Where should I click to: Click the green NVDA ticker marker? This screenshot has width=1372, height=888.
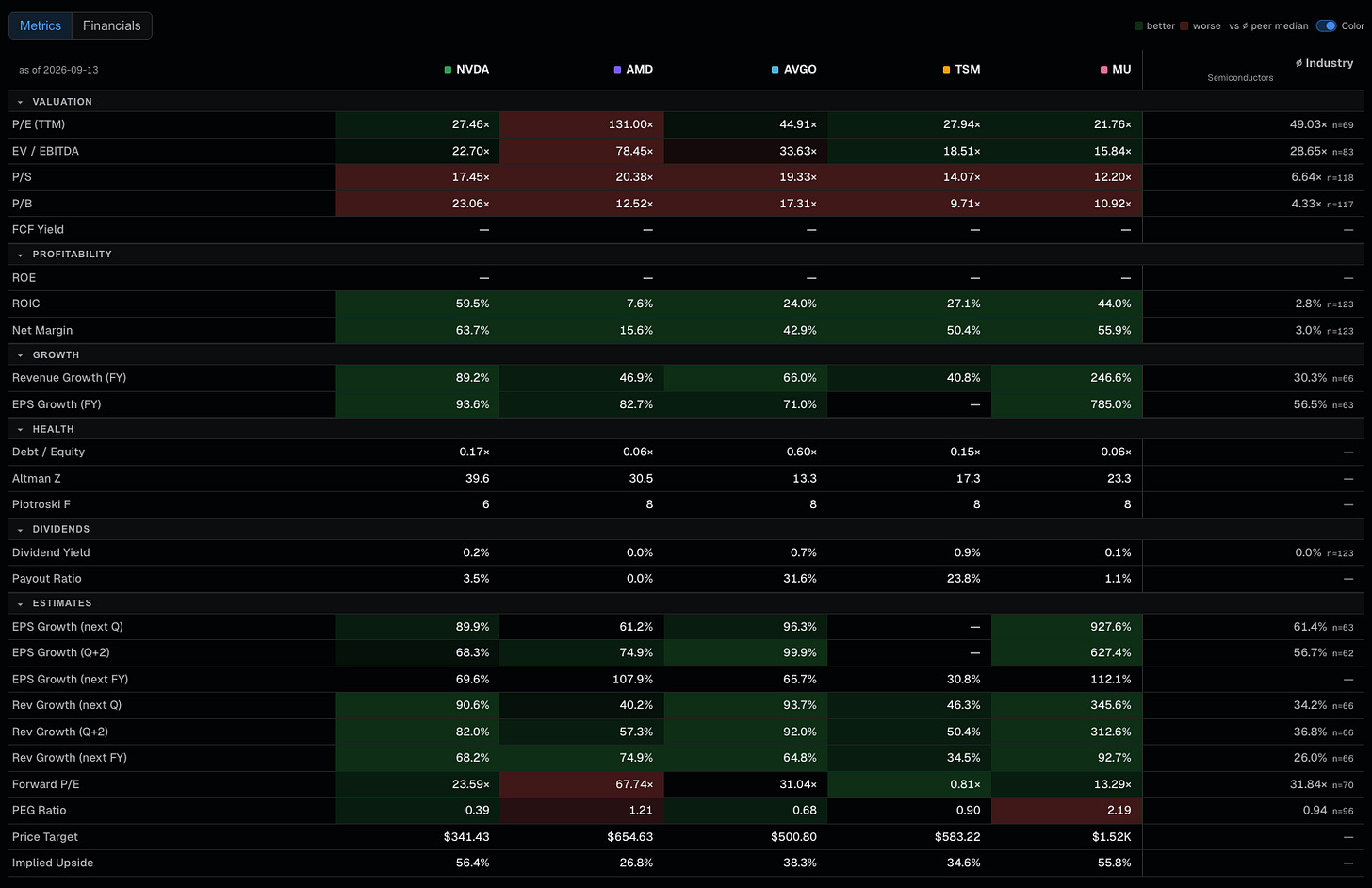click(x=448, y=70)
